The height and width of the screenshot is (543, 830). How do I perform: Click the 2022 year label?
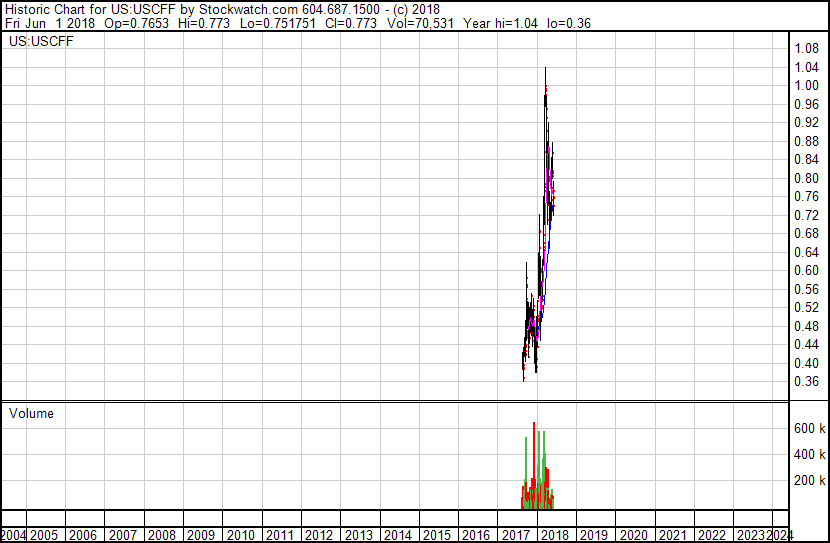(712, 535)
